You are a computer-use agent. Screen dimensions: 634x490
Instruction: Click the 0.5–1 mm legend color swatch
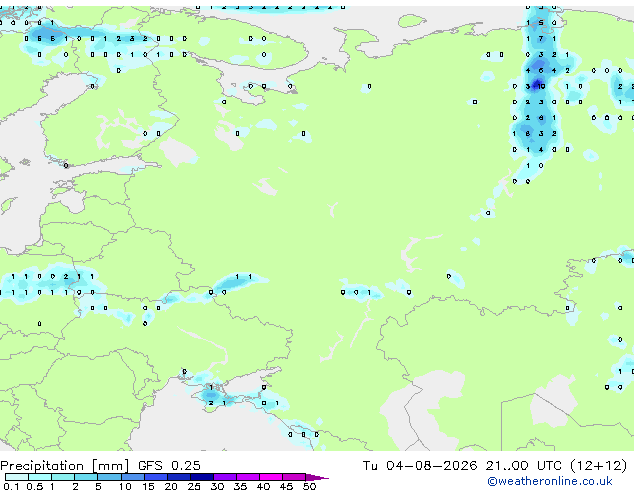40,477
